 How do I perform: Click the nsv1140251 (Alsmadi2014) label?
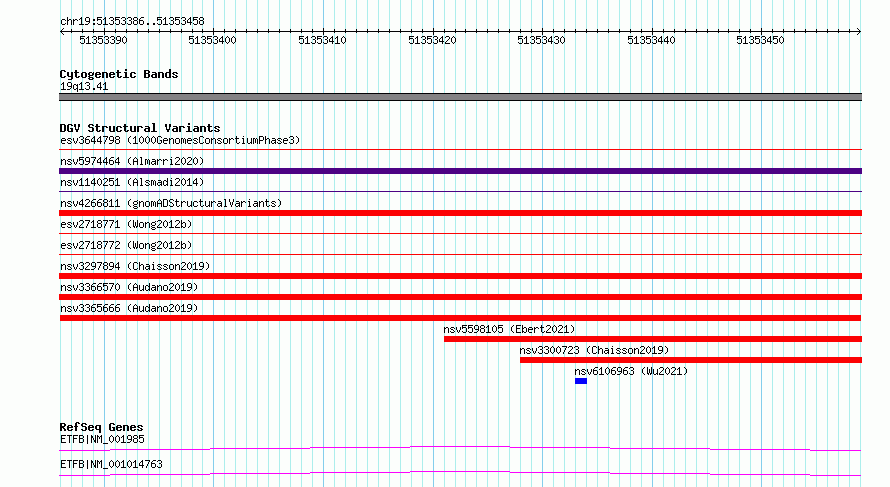[x=132, y=182]
